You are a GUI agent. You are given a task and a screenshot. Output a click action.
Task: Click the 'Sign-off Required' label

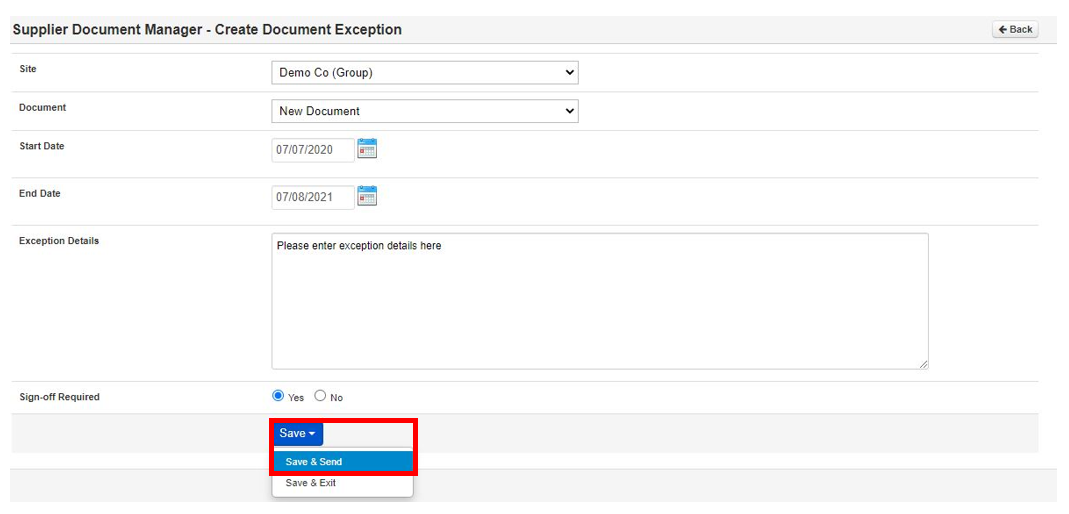pos(59,397)
